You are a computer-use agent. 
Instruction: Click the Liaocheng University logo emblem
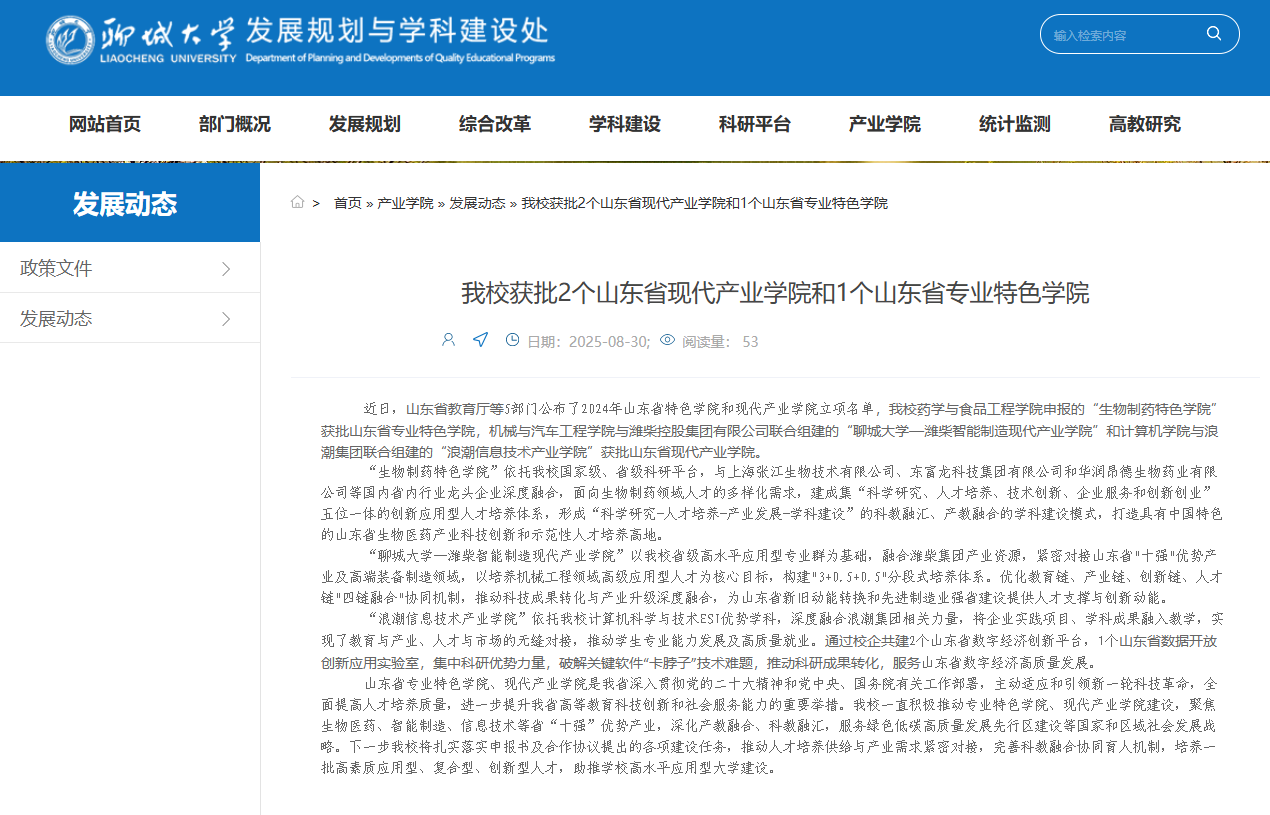(x=70, y=40)
